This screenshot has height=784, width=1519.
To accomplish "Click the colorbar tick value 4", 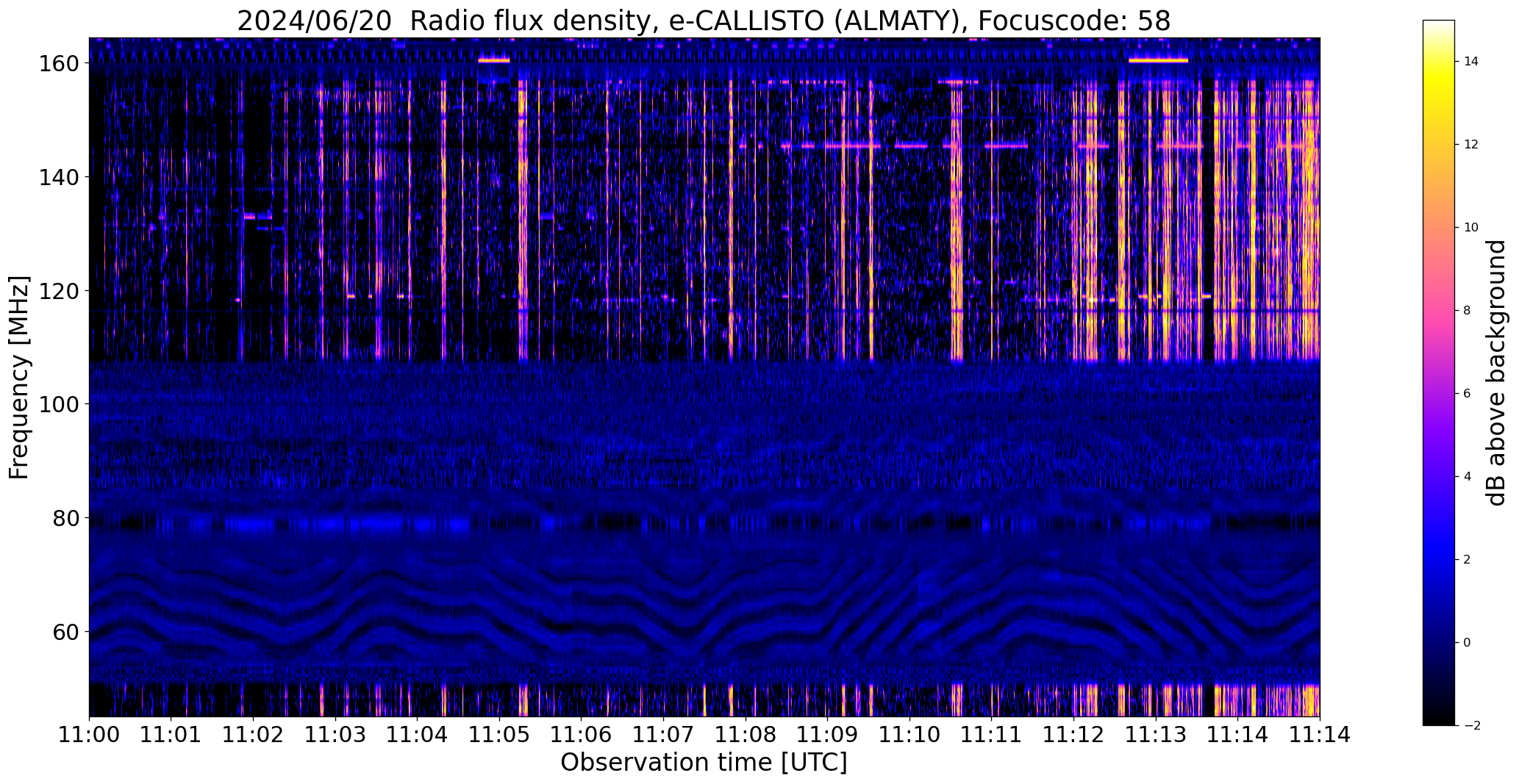I will click(x=1467, y=477).
